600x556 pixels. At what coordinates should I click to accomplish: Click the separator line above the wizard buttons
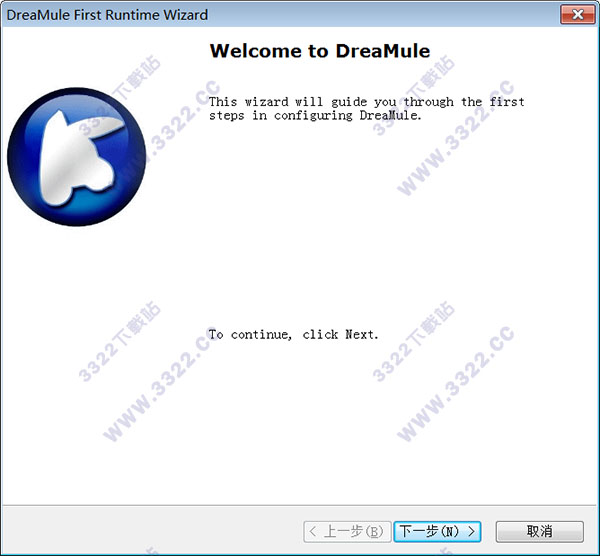point(300,505)
